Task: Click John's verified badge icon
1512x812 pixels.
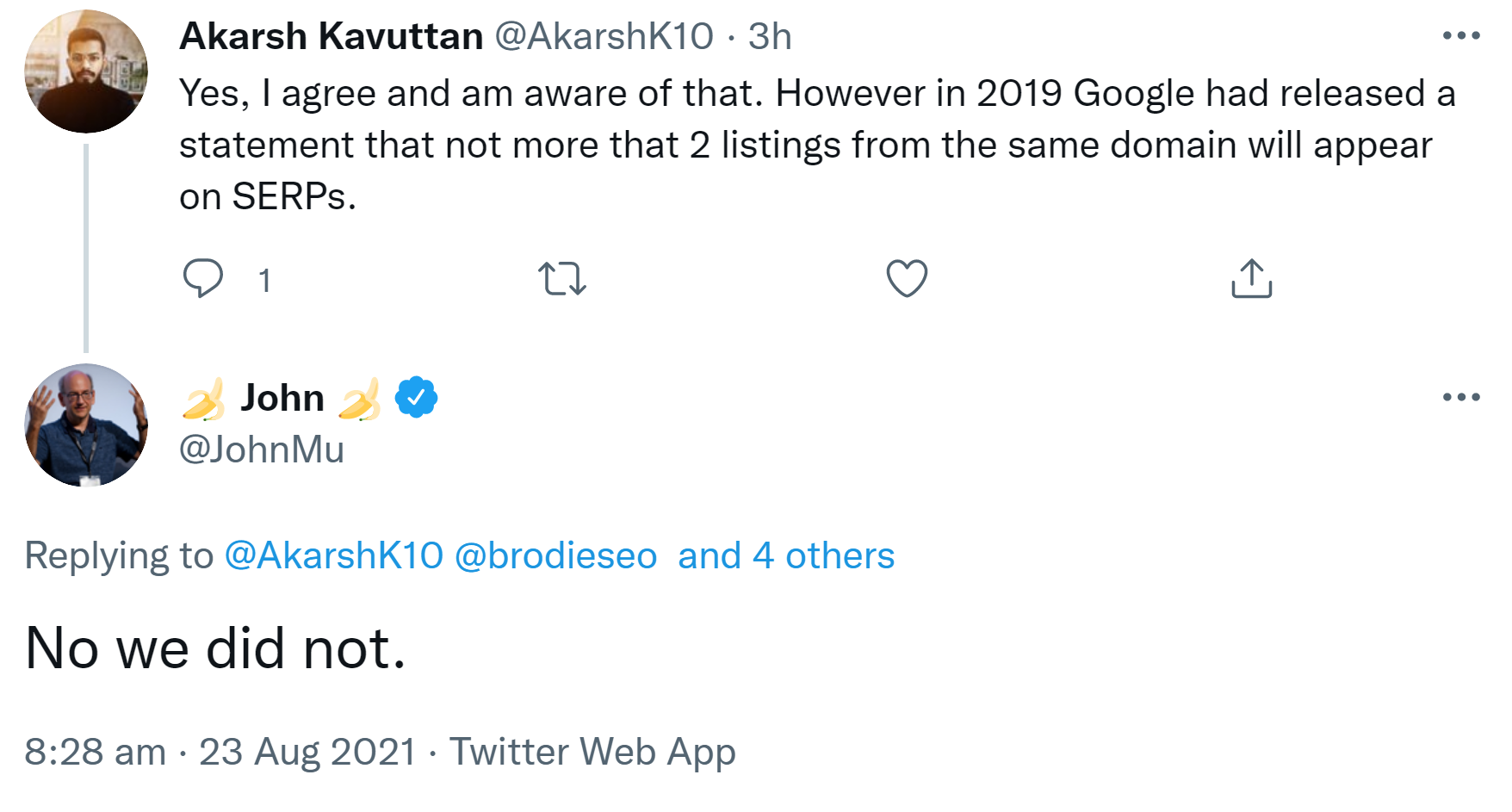Action: tap(415, 397)
